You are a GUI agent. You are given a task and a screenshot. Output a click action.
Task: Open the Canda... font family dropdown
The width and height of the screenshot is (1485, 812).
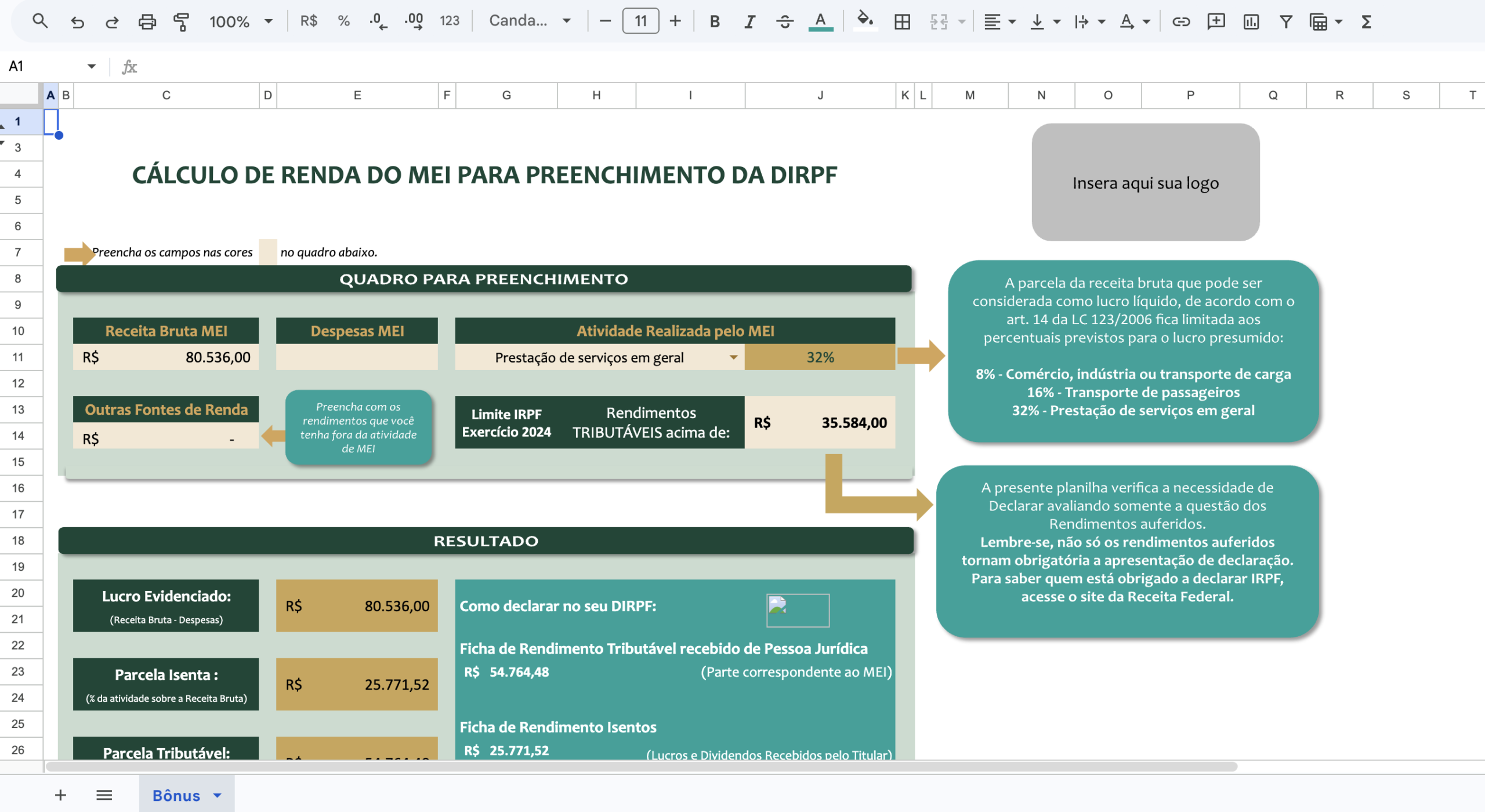(530, 21)
